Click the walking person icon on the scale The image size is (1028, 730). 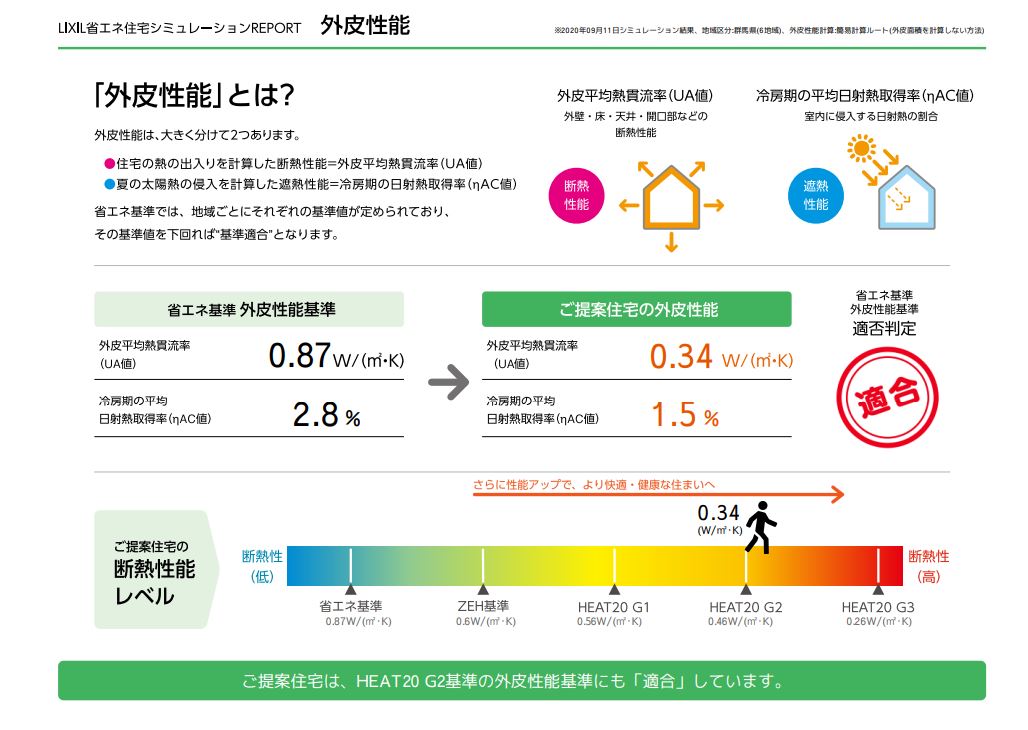click(x=761, y=527)
